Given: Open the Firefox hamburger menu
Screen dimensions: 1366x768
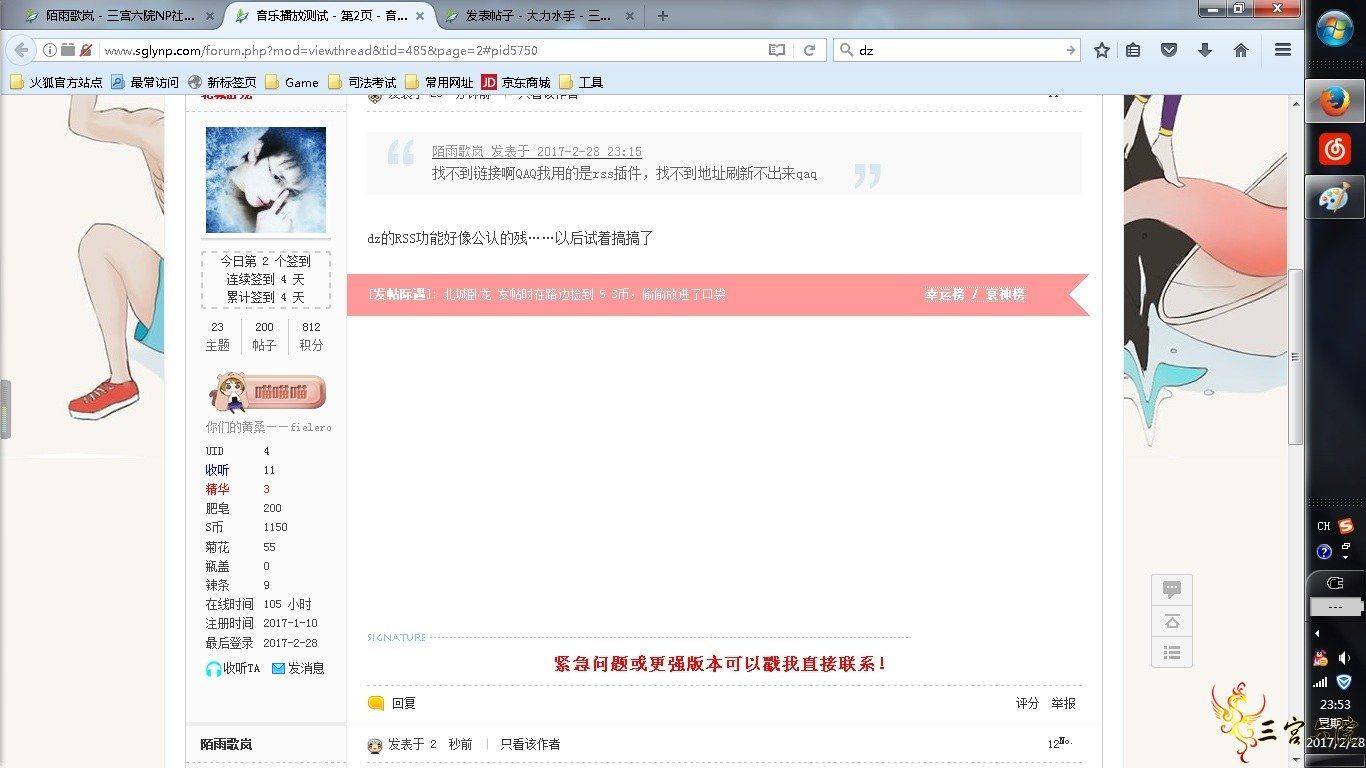Looking at the screenshot, I should point(1283,50).
